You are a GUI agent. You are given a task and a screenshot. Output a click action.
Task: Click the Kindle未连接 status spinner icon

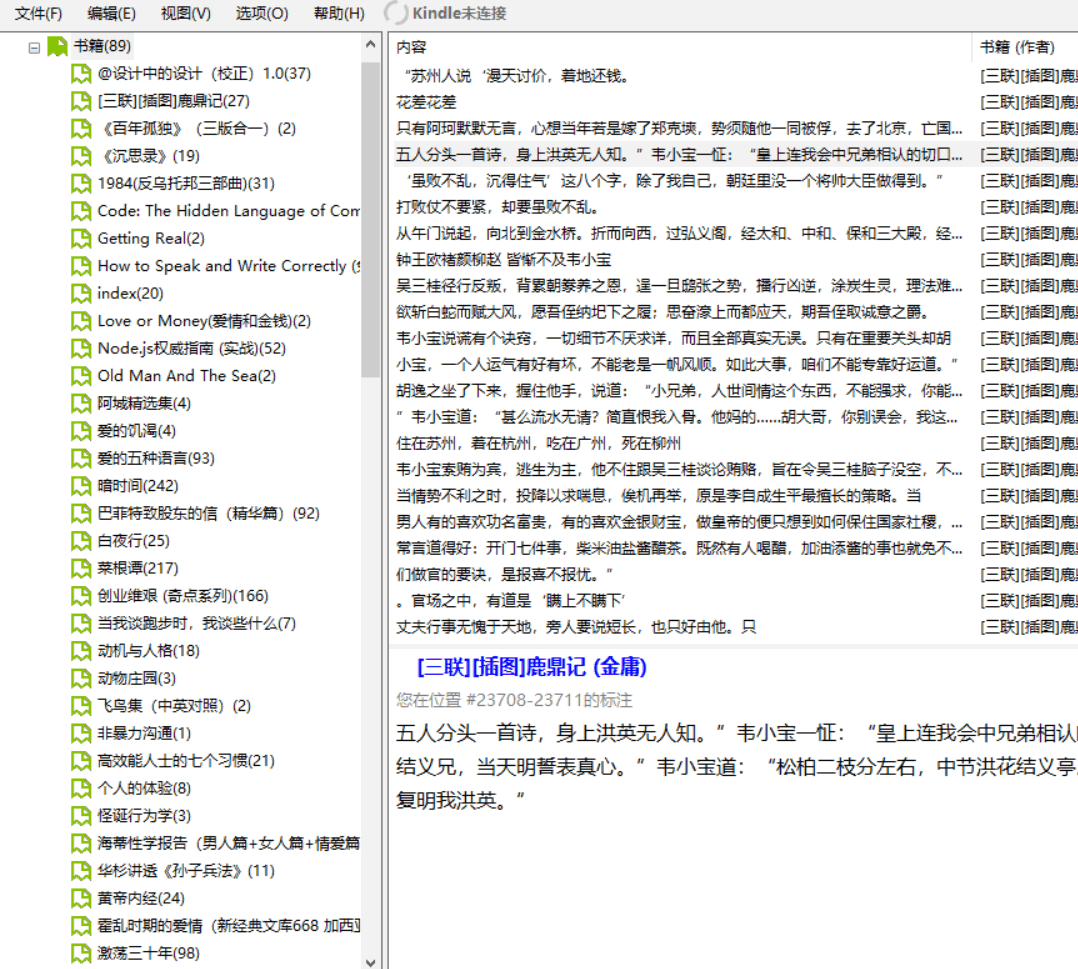(395, 12)
